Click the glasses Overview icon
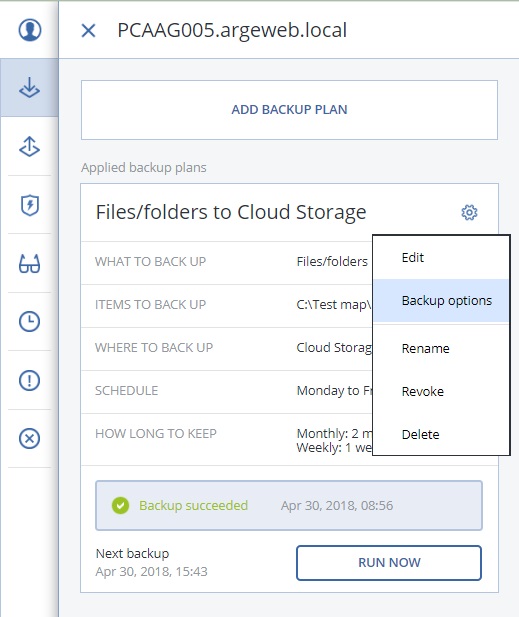 (x=30, y=263)
